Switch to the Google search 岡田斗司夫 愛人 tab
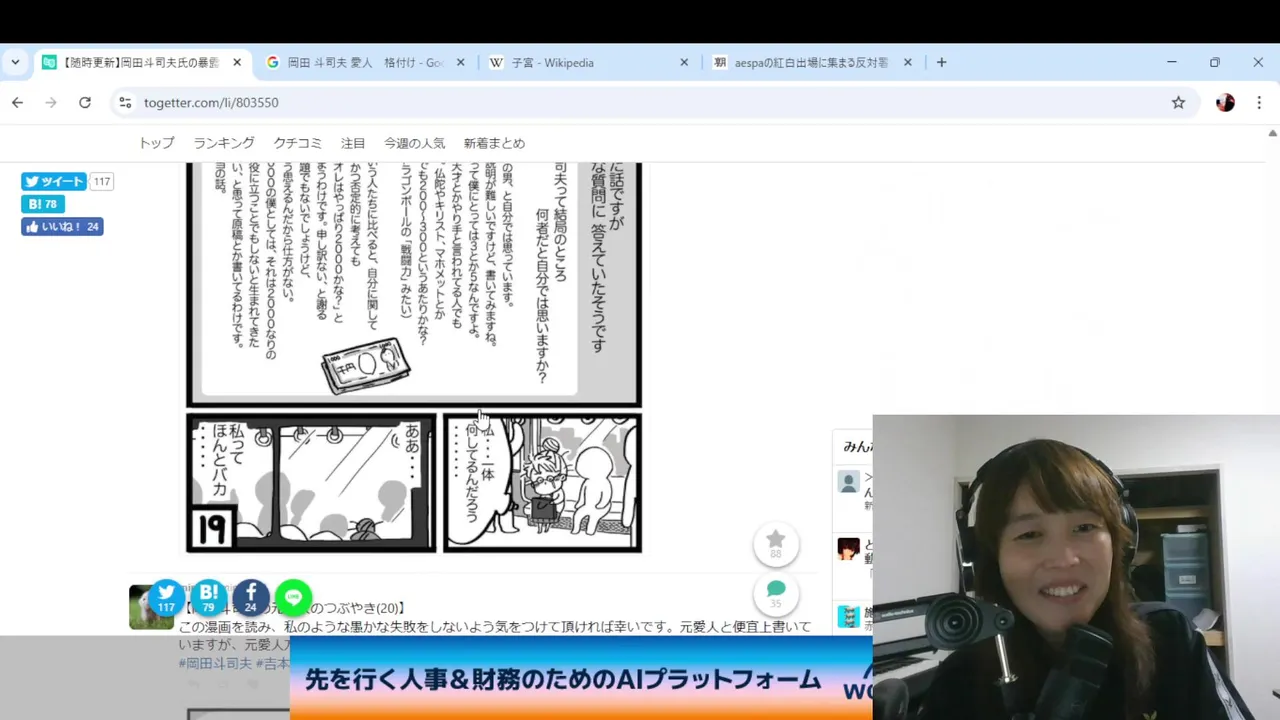The width and height of the screenshot is (1280, 720). pos(365,62)
